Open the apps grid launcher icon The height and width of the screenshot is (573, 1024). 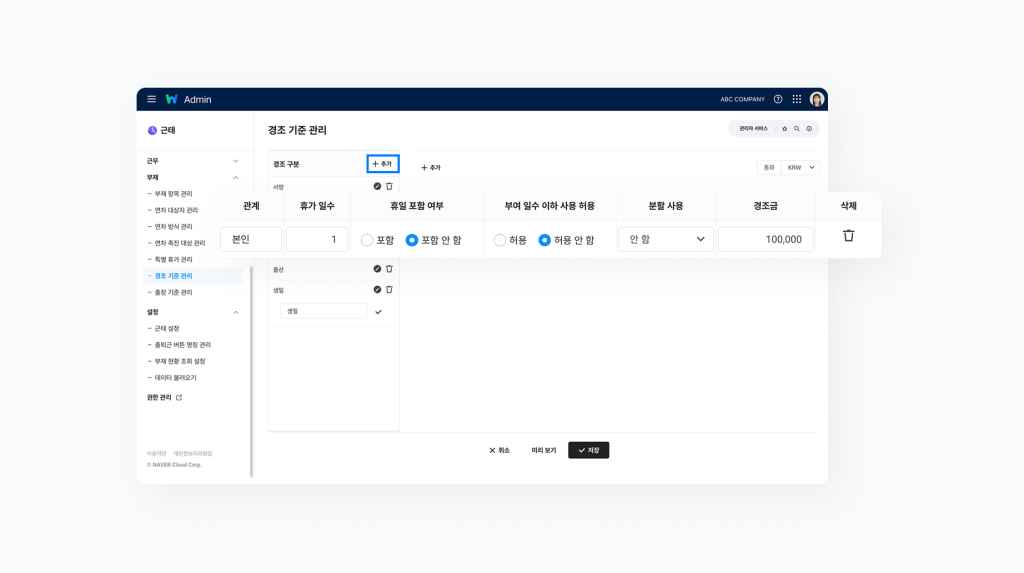(797, 99)
